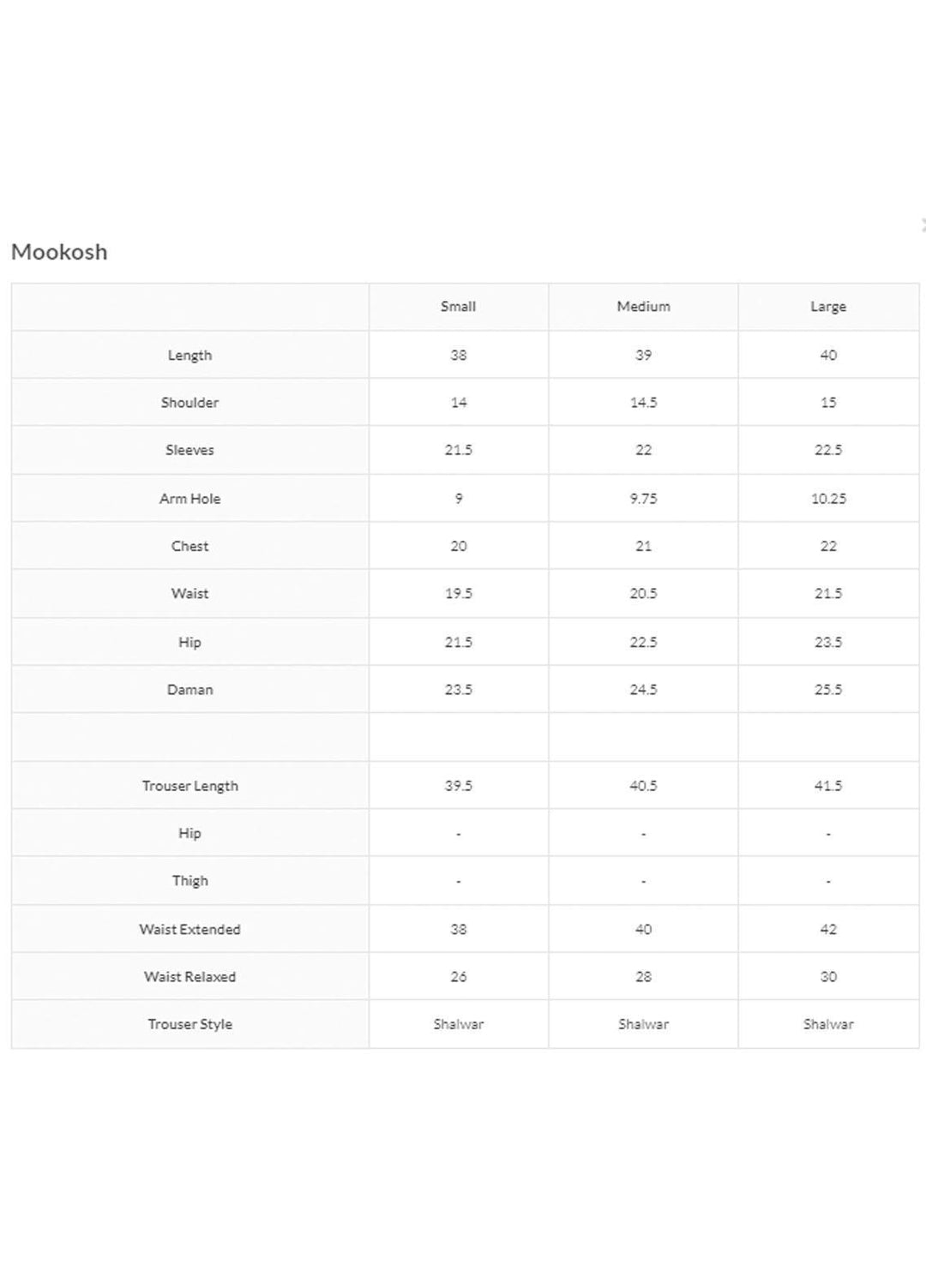Click the Trouser Style row label
The width and height of the screenshot is (926, 1288).
click(x=189, y=1024)
